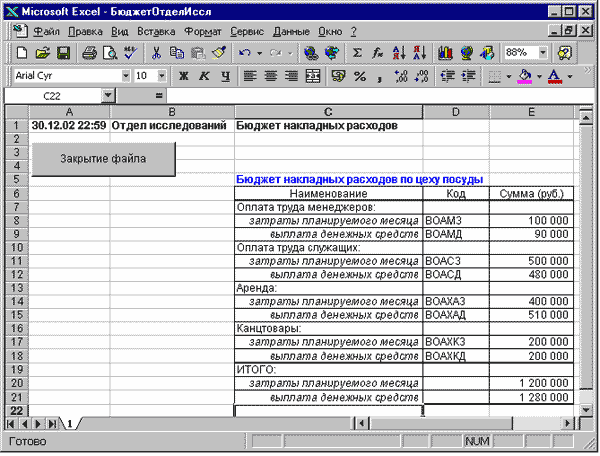Apply percent style format
This screenshot has width=600, height=456.
tap(360, 76)
